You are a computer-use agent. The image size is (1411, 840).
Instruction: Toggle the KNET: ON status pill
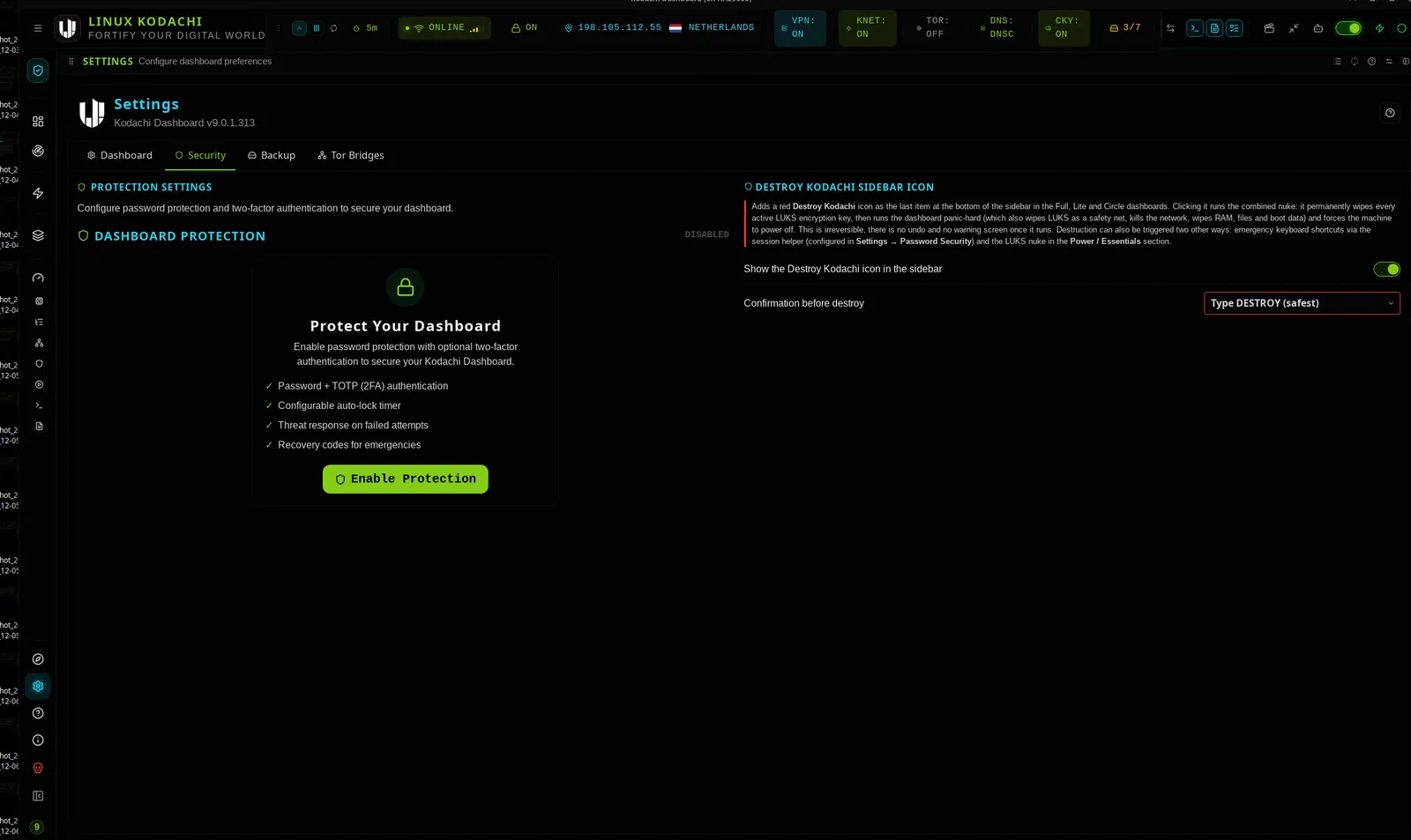click(868, 27)
